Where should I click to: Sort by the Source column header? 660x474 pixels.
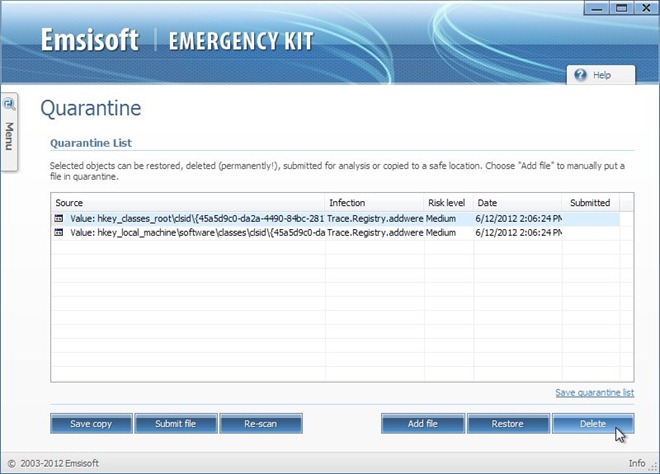coord(188,202)
